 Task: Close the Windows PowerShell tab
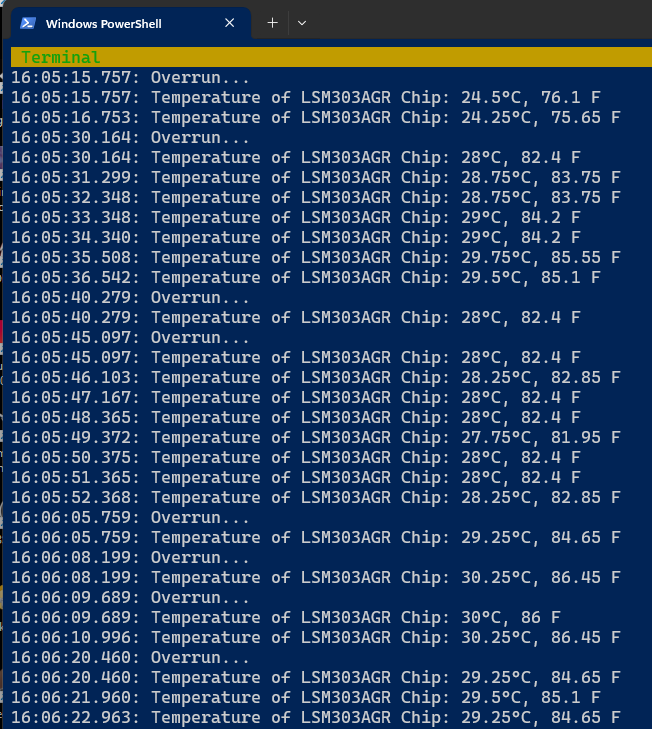(x=229, y=23)
